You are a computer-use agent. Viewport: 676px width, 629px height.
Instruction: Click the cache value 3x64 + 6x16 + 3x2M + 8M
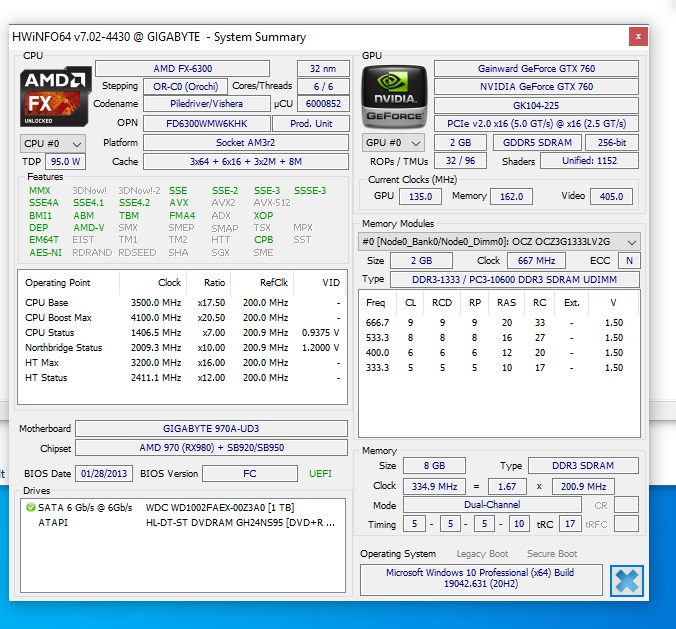(246, 162)
